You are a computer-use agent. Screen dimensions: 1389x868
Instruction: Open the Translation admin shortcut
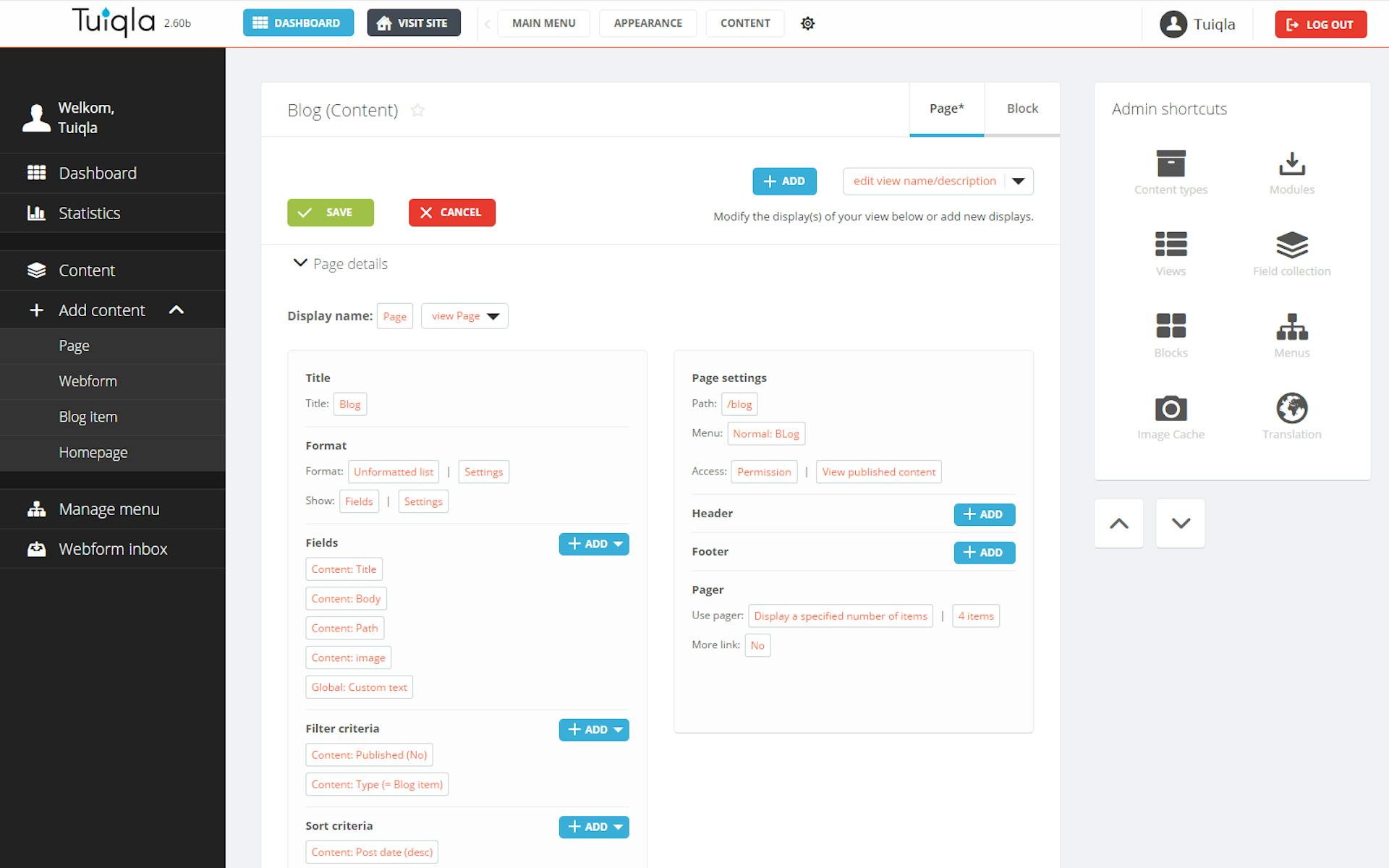tap(1291, 417)
